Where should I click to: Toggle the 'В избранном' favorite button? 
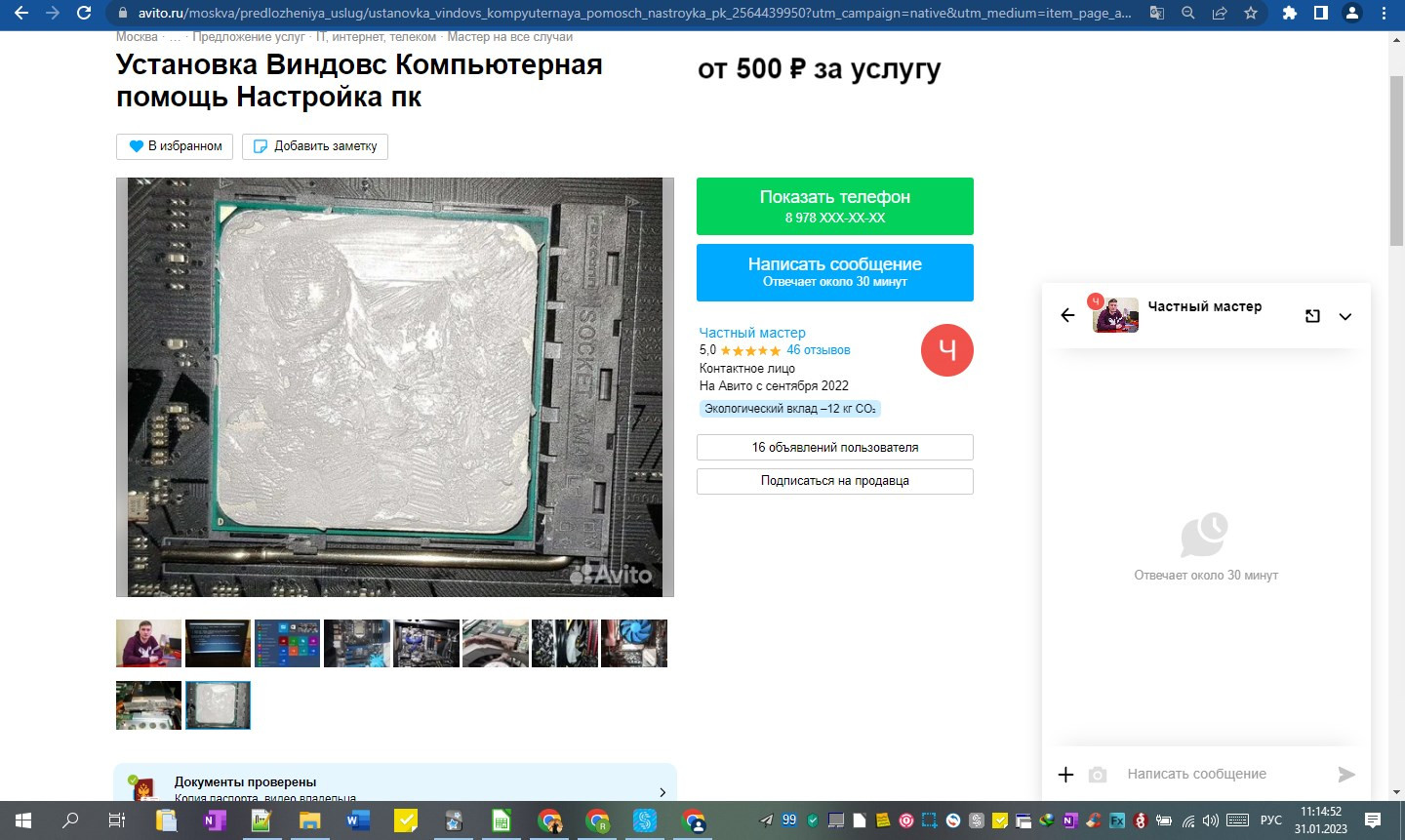(x=175, y=146)
